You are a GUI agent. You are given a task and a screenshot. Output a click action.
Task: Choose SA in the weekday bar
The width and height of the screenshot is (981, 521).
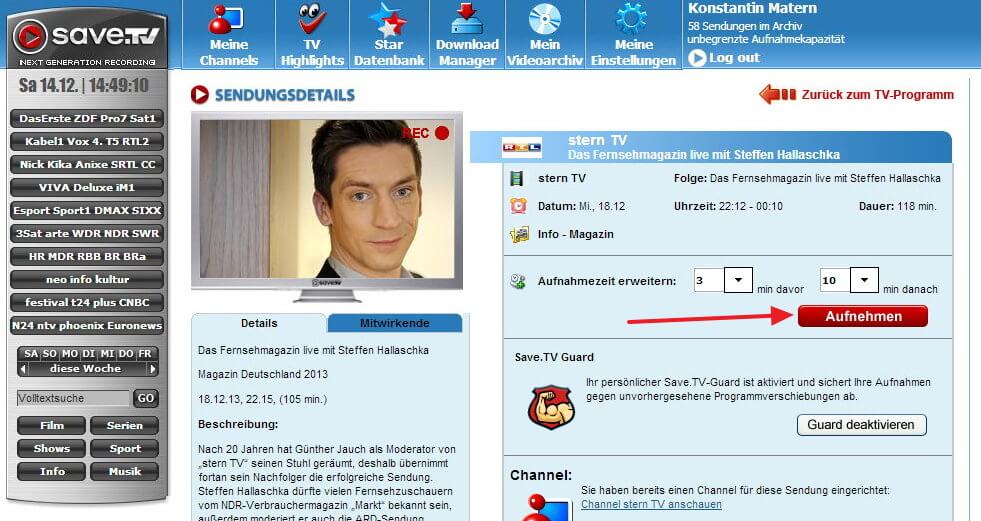[31, 353]
